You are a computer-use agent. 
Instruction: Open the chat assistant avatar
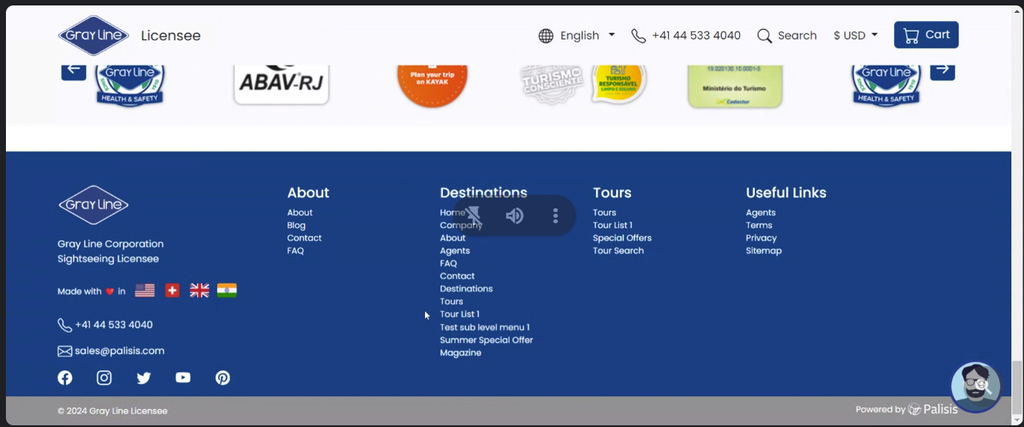(x=976, y=387)
